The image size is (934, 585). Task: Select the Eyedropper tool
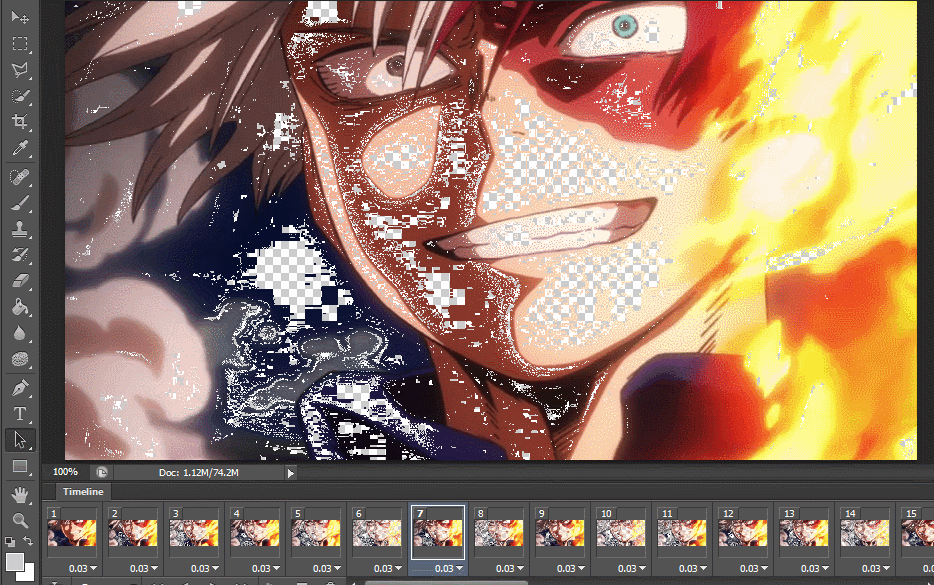click(x=20, y=148)
